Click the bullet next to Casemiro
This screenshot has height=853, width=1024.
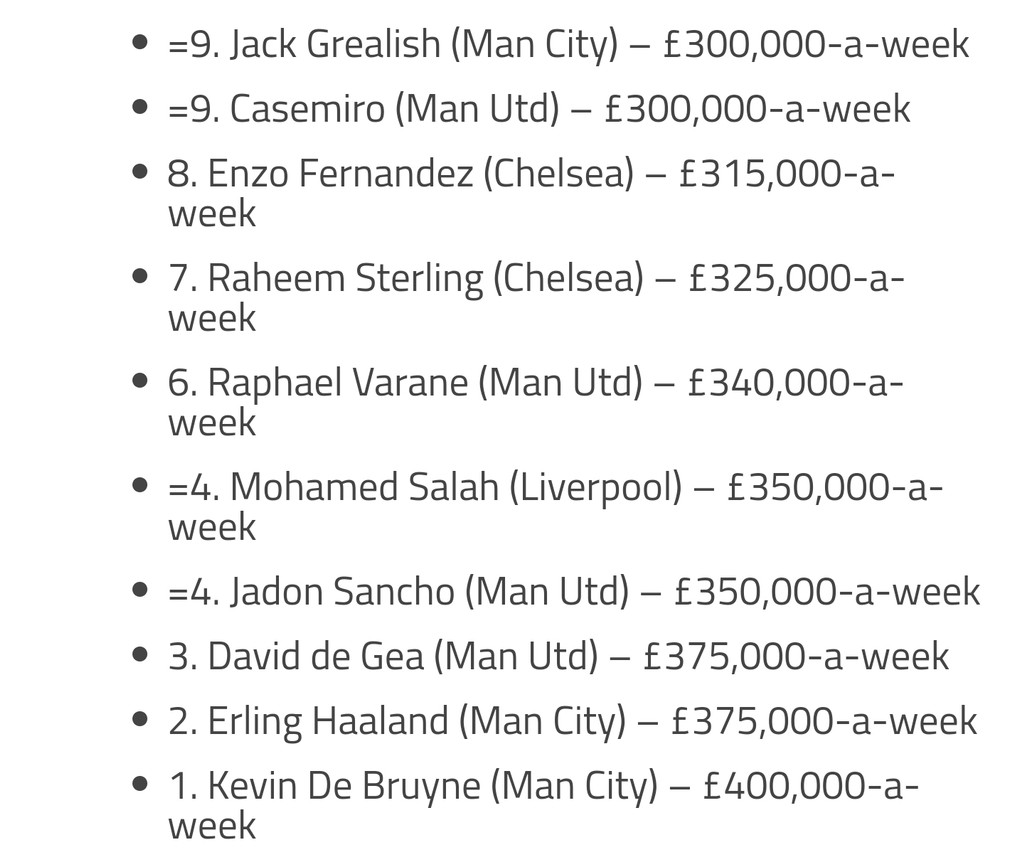[141, 108]
